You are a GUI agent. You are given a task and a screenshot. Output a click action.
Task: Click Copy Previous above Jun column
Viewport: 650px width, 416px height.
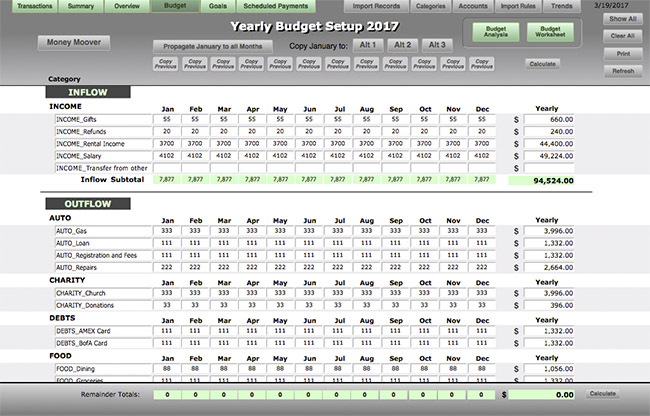309,64
